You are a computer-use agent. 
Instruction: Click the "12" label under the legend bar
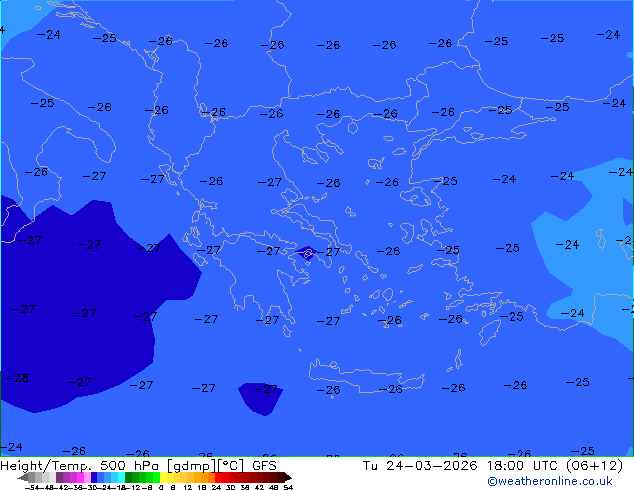point(187,487)
